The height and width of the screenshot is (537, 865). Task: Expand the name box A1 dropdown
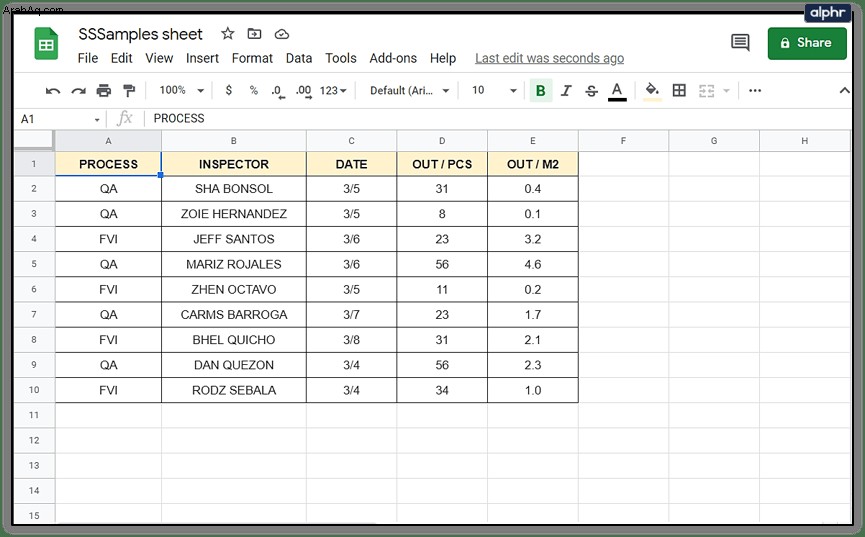click(x=97, y=119)
